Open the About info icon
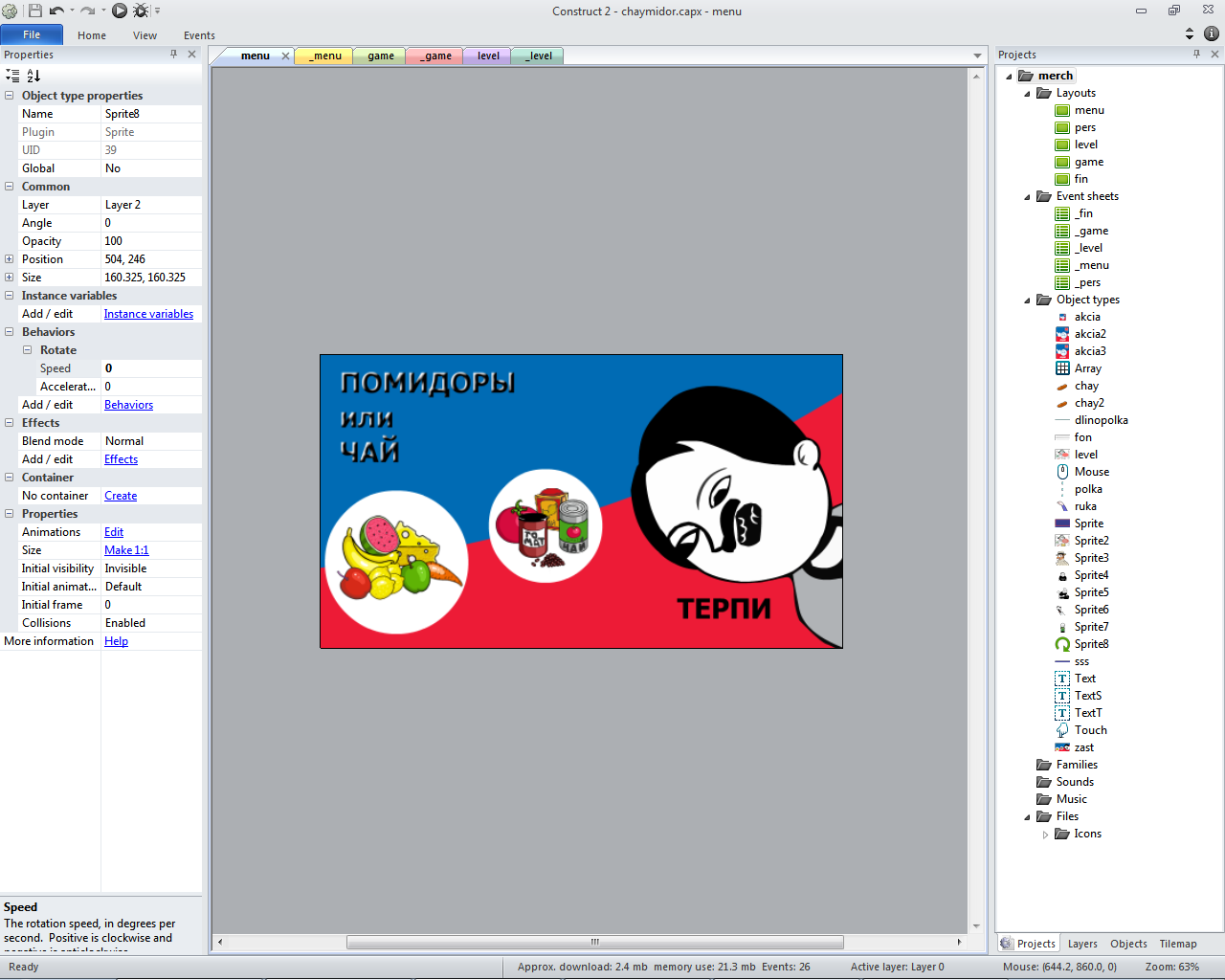The image size is (1225, 980). coord(1211,33)
